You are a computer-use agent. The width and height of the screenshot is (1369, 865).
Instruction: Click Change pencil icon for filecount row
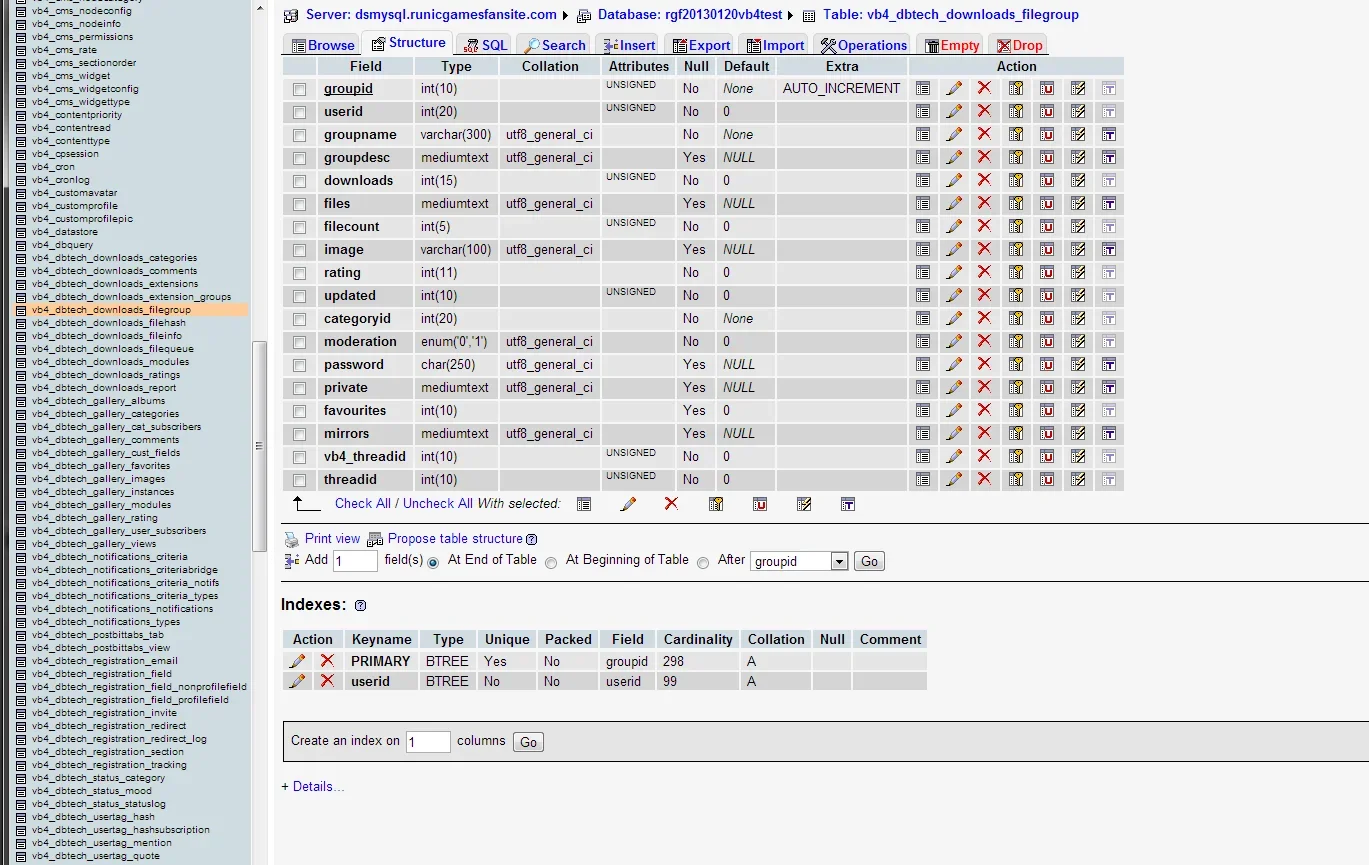click(954, 226)
